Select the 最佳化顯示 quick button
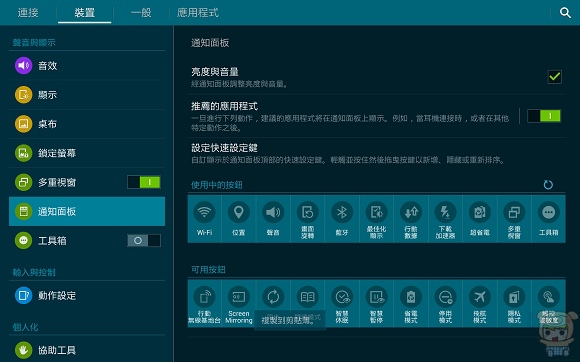The width and height of the screenshot is (580, 362). coord(376,219)
